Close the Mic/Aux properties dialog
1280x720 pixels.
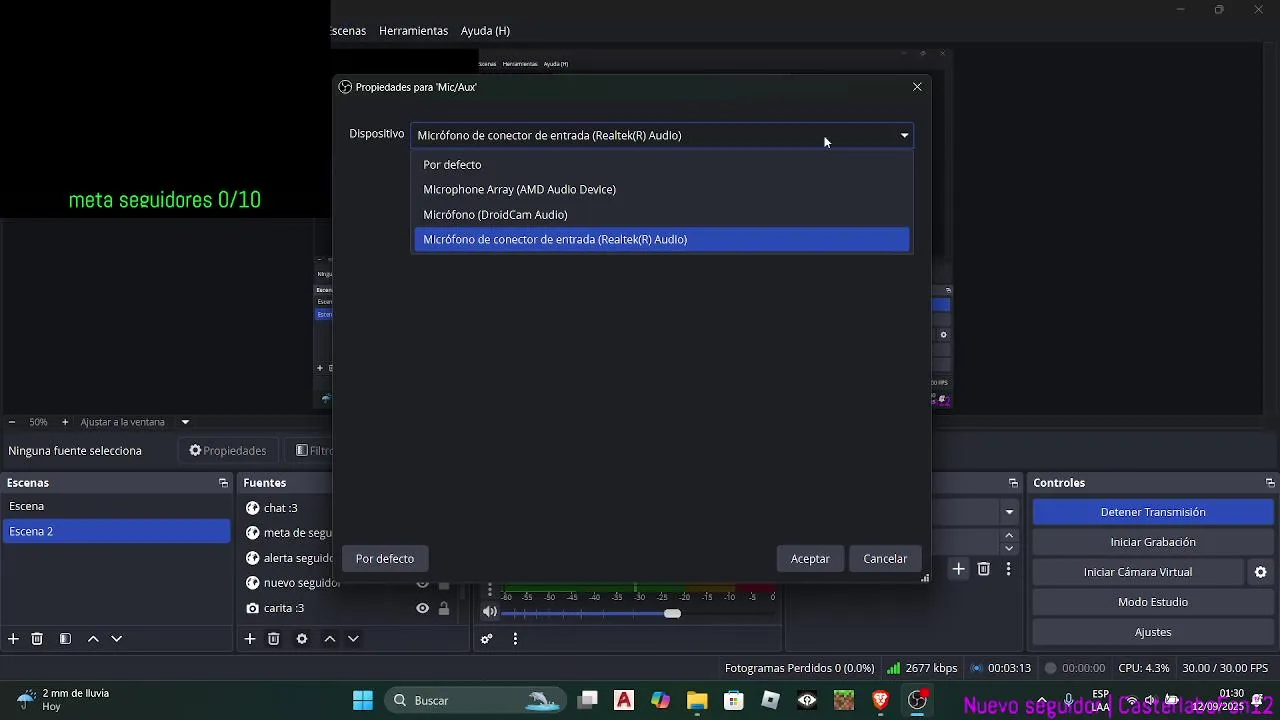[917, 87]
